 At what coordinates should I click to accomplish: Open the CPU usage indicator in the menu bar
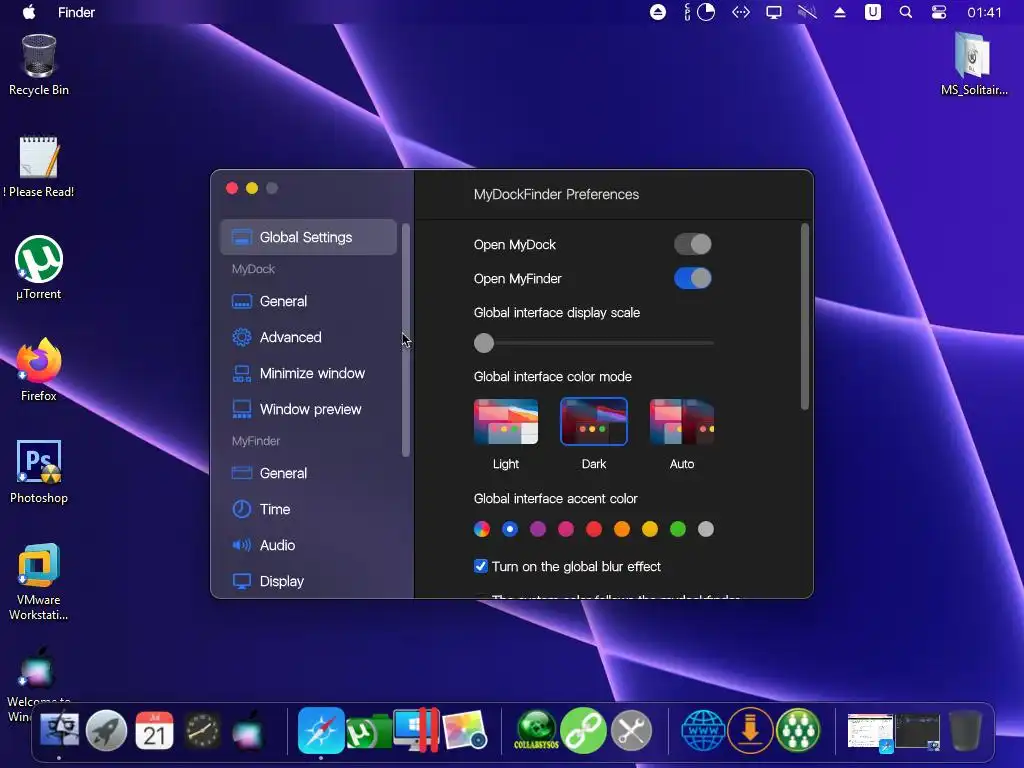tap(700, 12)
